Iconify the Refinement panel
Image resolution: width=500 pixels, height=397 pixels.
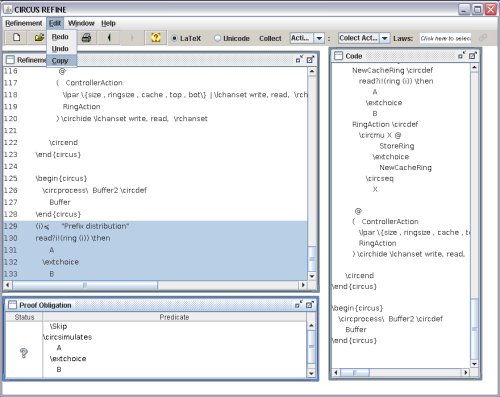tap(299, 59)
